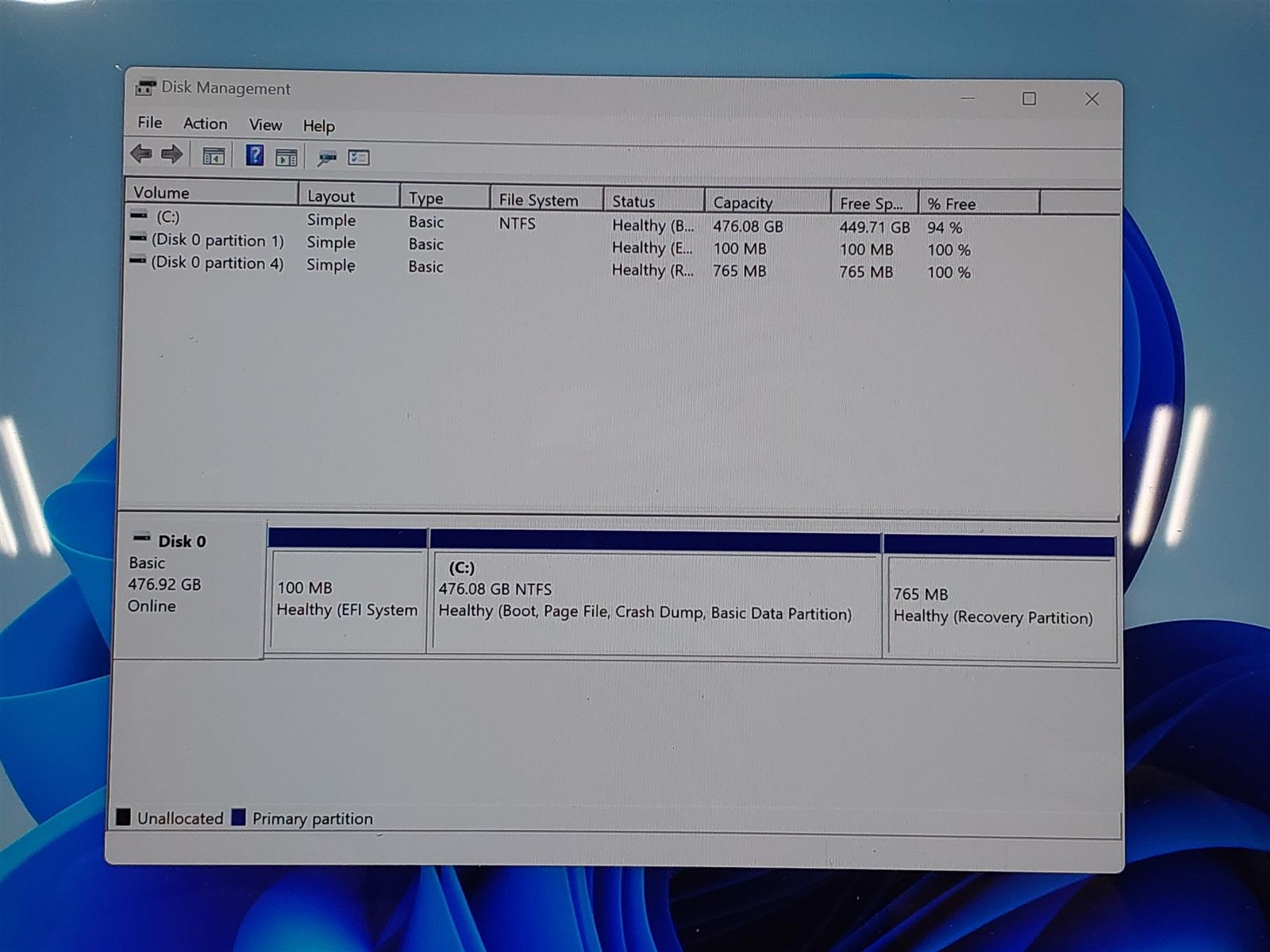Click the Primary partition blue legend swatch

[238, 817]
